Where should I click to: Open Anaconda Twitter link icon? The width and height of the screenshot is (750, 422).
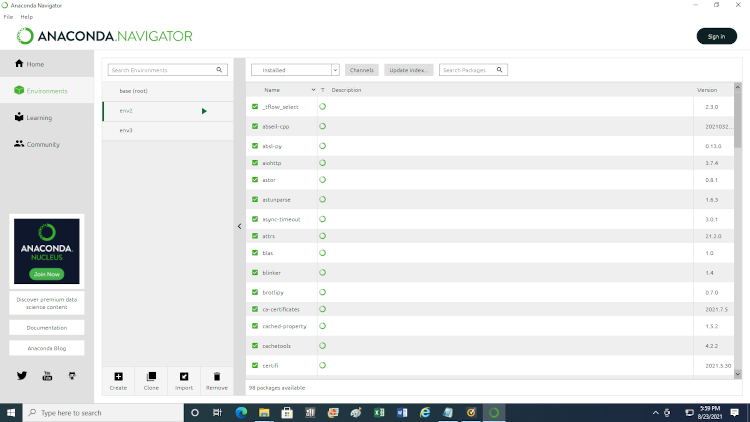point(22,376)
